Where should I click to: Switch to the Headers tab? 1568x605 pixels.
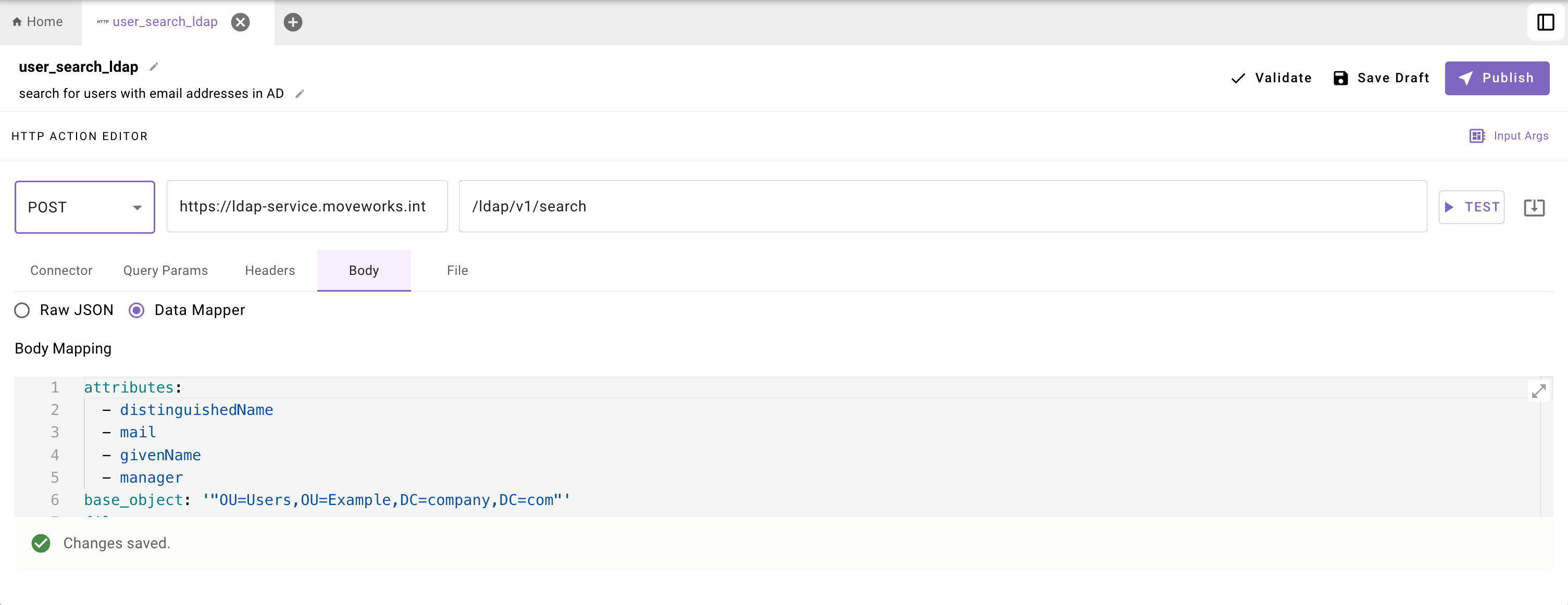point(270,270)
